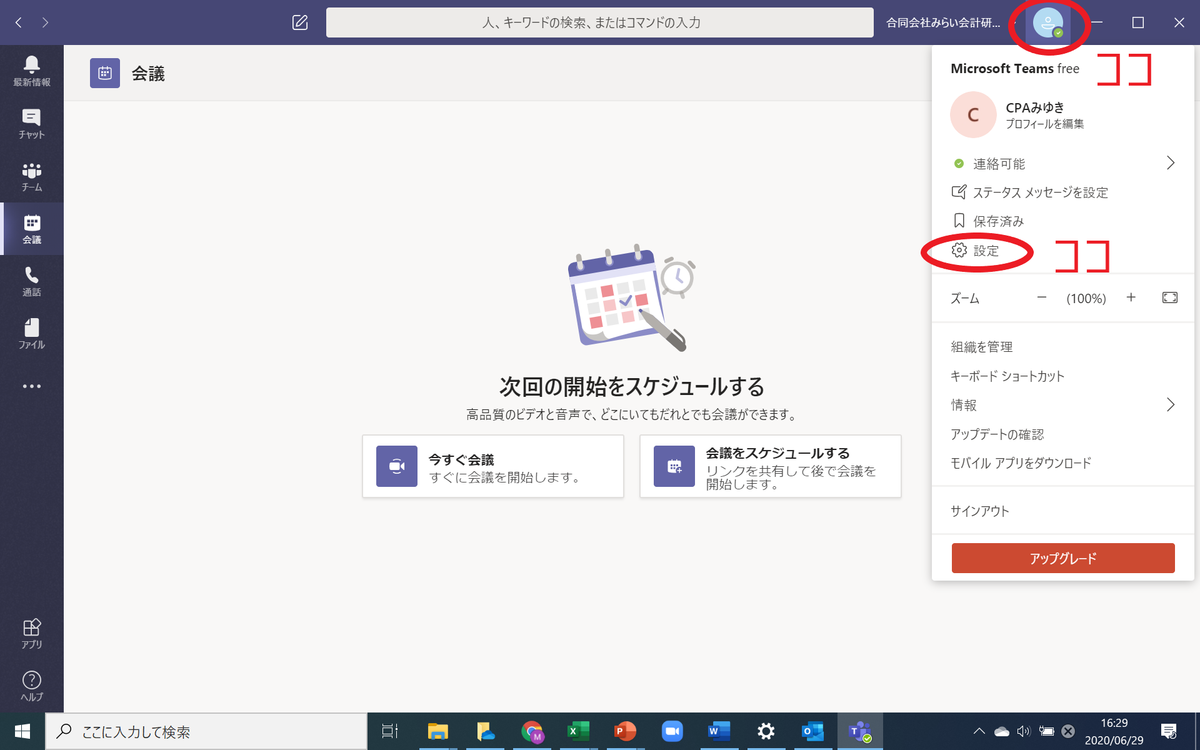
Task: Click the red Upgrade button
Action: point(1063,558)
